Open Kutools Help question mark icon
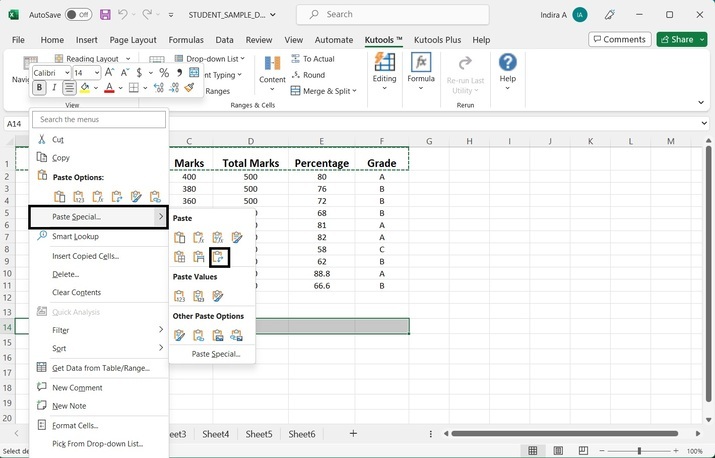Viewport: 715px width, 458px height. click(x=507, y=64)
